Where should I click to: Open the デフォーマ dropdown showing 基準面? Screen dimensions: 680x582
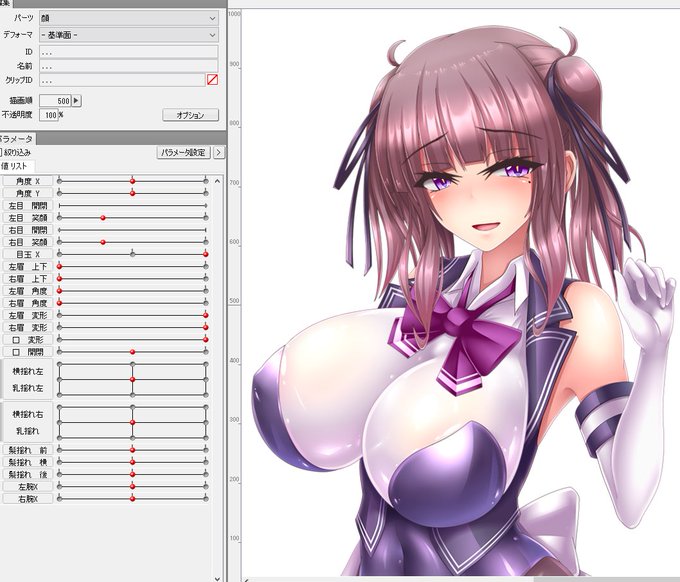[x=129, y=35]
